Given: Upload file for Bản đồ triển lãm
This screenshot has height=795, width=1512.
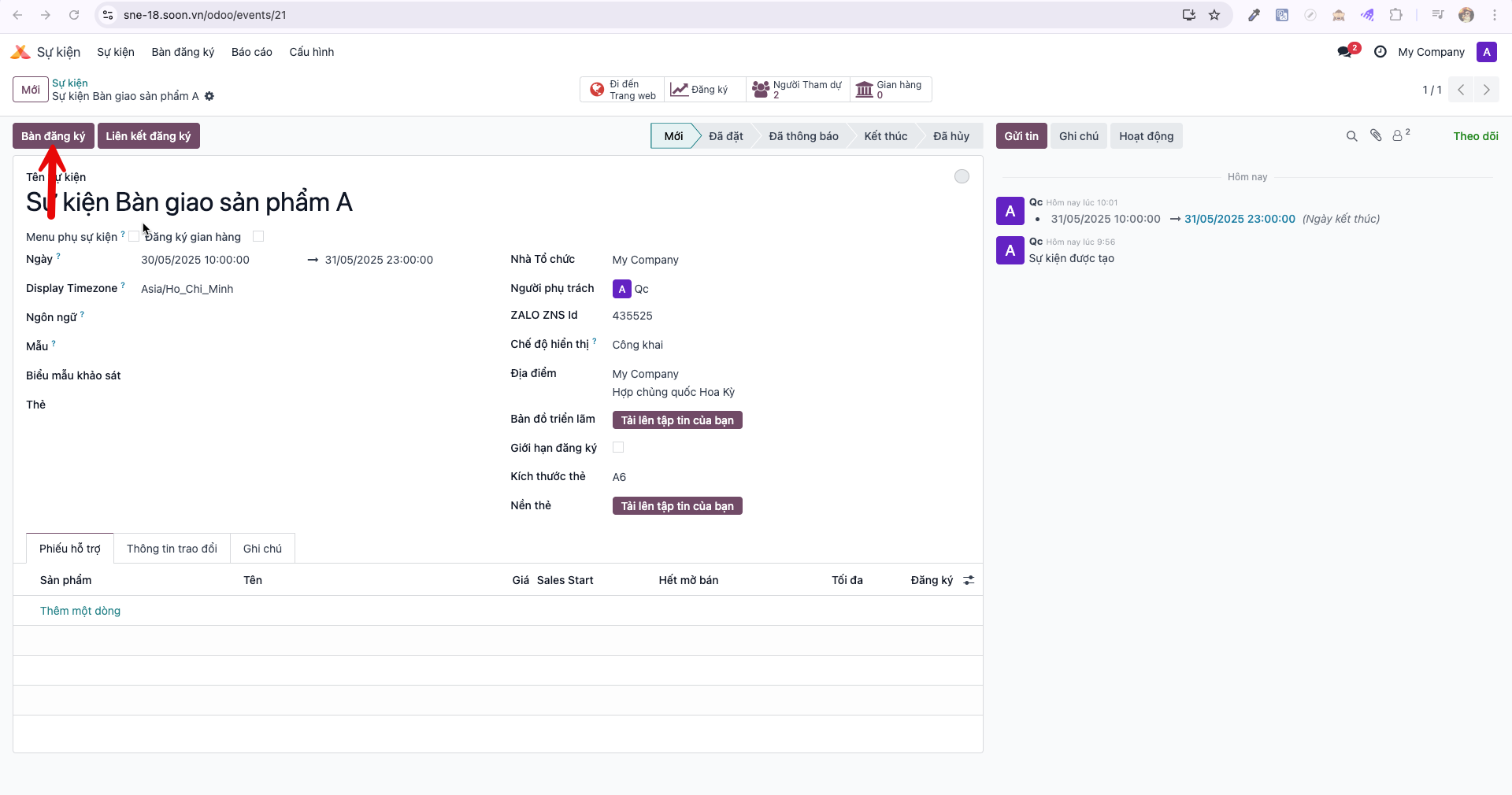Looking at the screenshot, I should 677,420.
